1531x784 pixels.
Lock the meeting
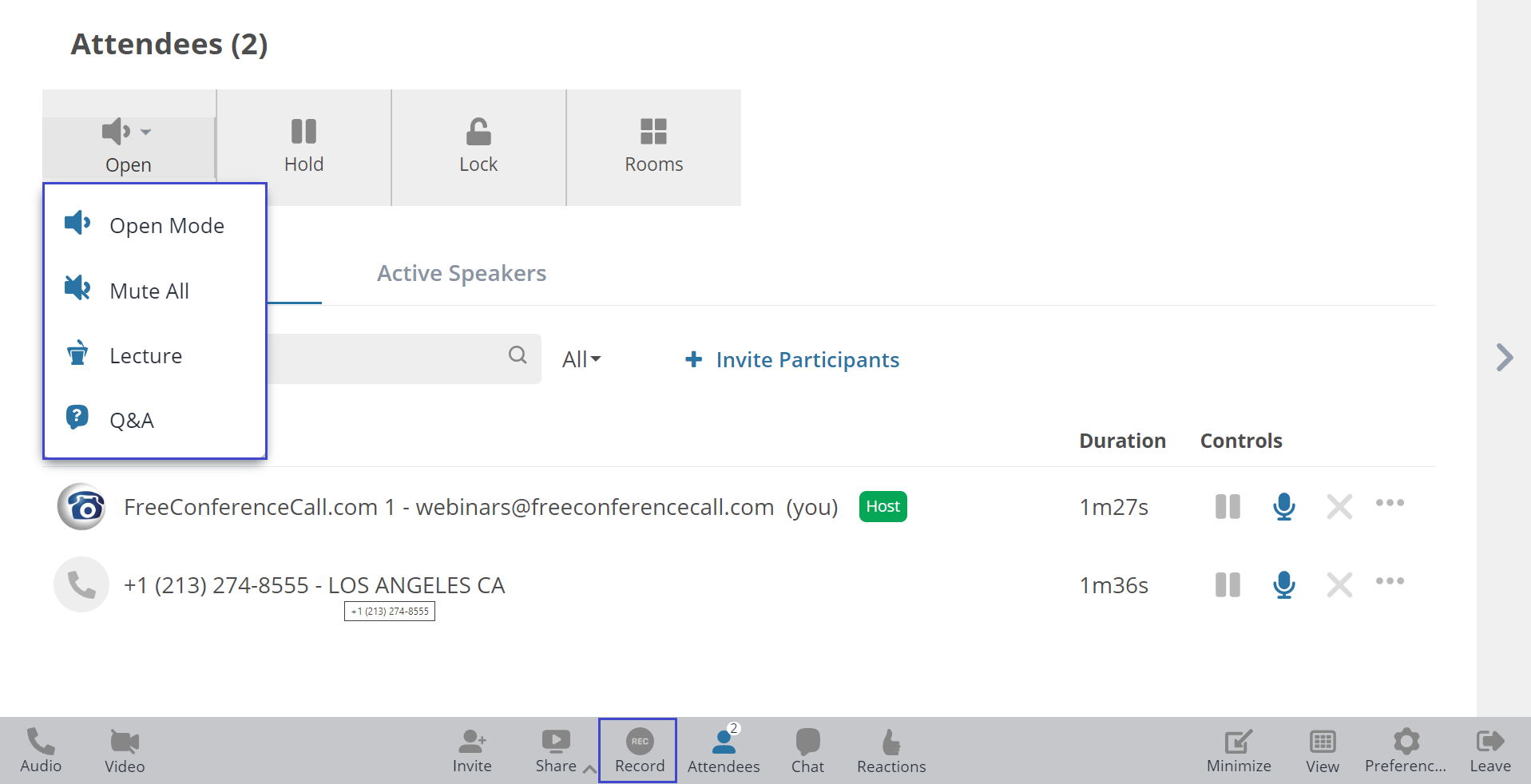(x=478, y=146)
